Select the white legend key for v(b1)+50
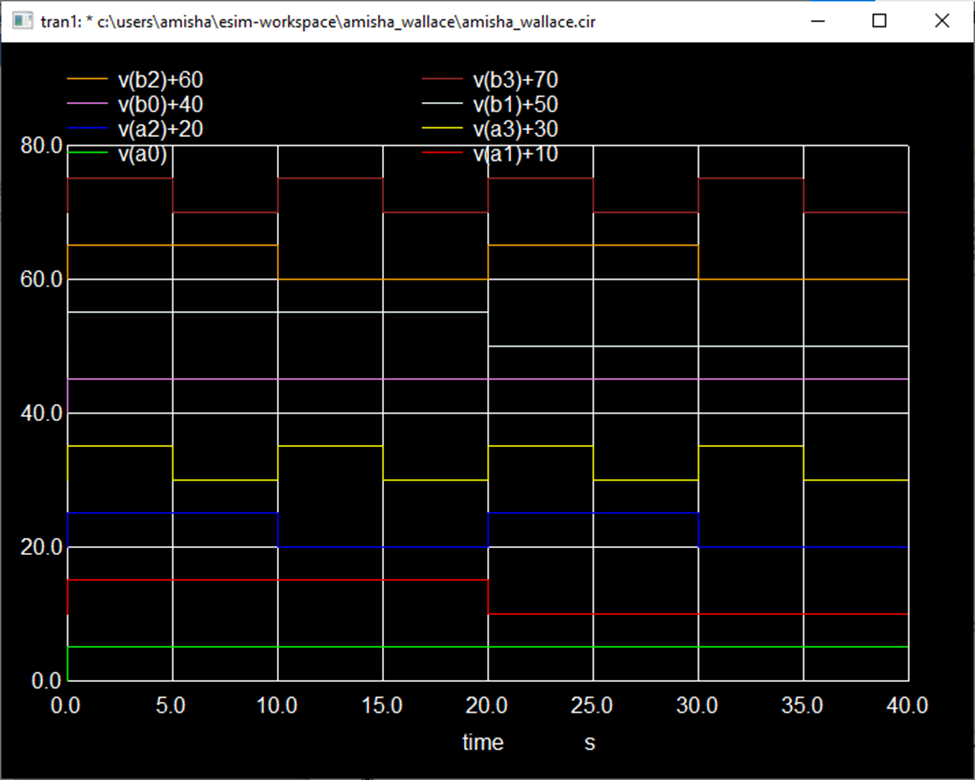Viewport: 975px width, 780px height. [440, 104]
